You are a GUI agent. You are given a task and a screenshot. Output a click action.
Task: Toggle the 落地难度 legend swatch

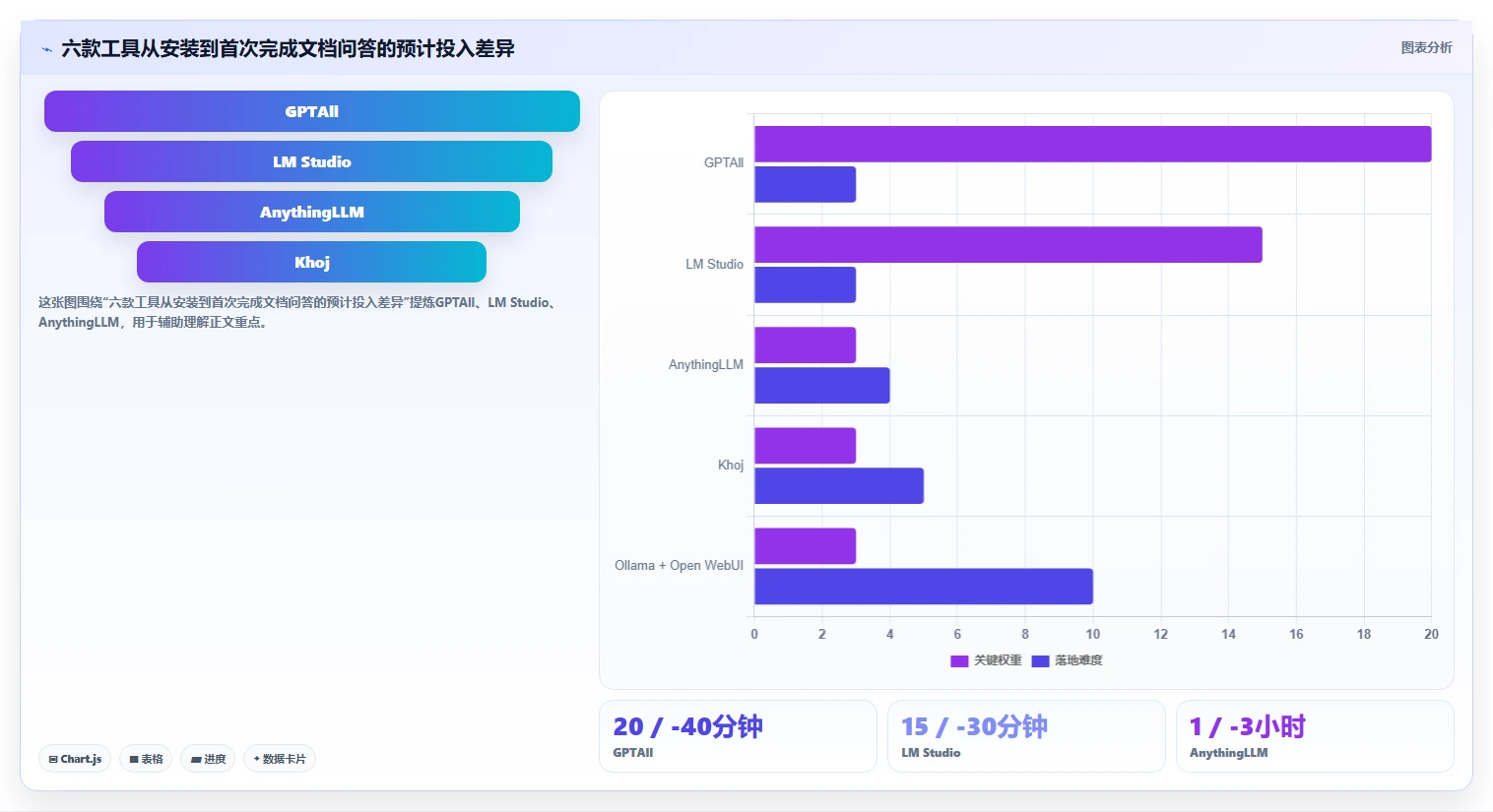pyautogui.click(x=1040, y=660)
